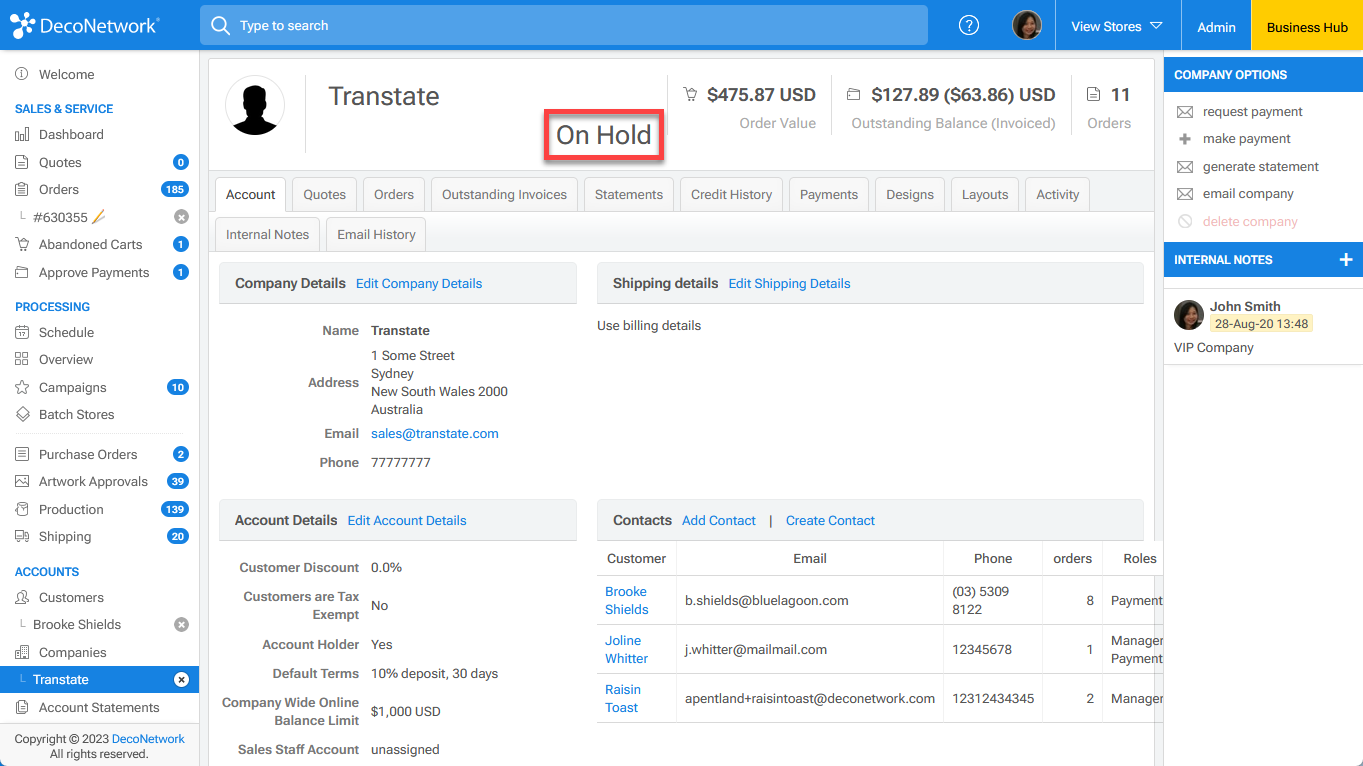
Task: Close the Transtate sidebar entry
Action: [x=181, y=680]
